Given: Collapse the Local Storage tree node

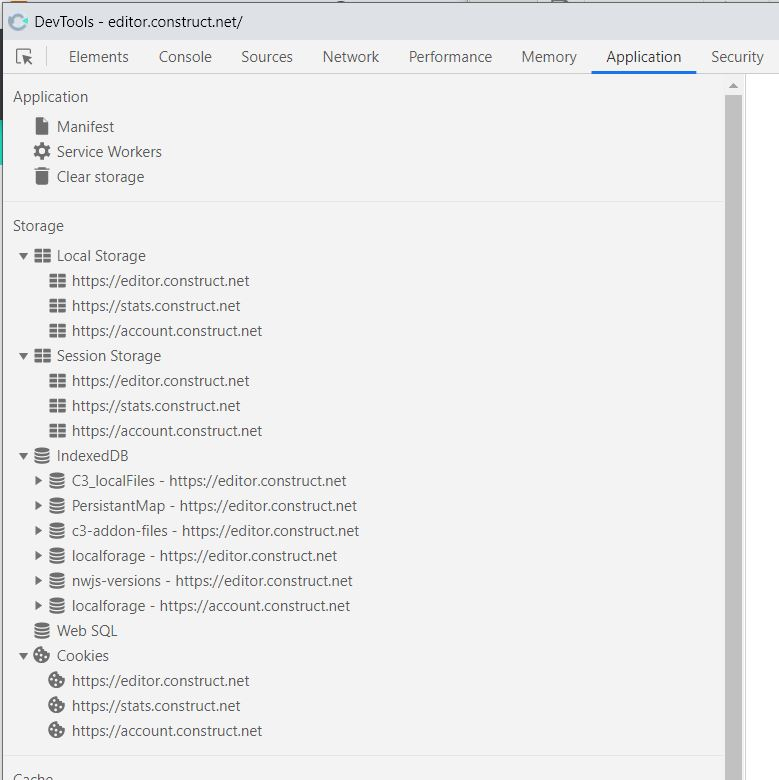Looking at the screenshot, I should tap(23, 256).
